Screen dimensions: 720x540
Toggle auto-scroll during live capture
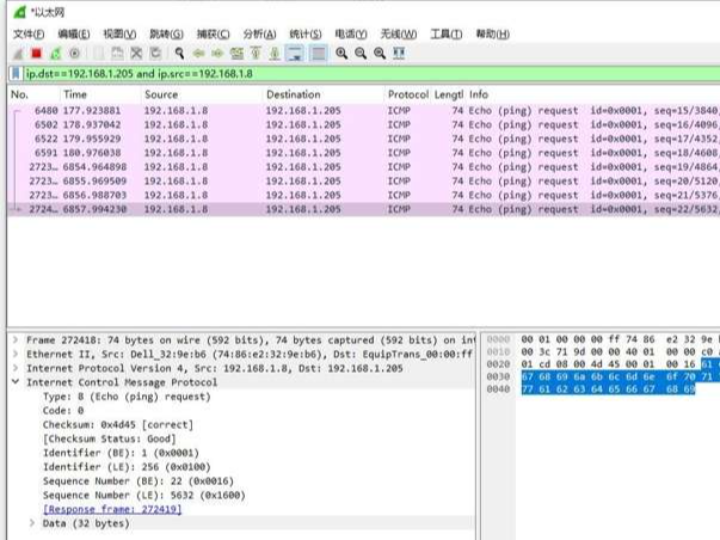(296, 53)
